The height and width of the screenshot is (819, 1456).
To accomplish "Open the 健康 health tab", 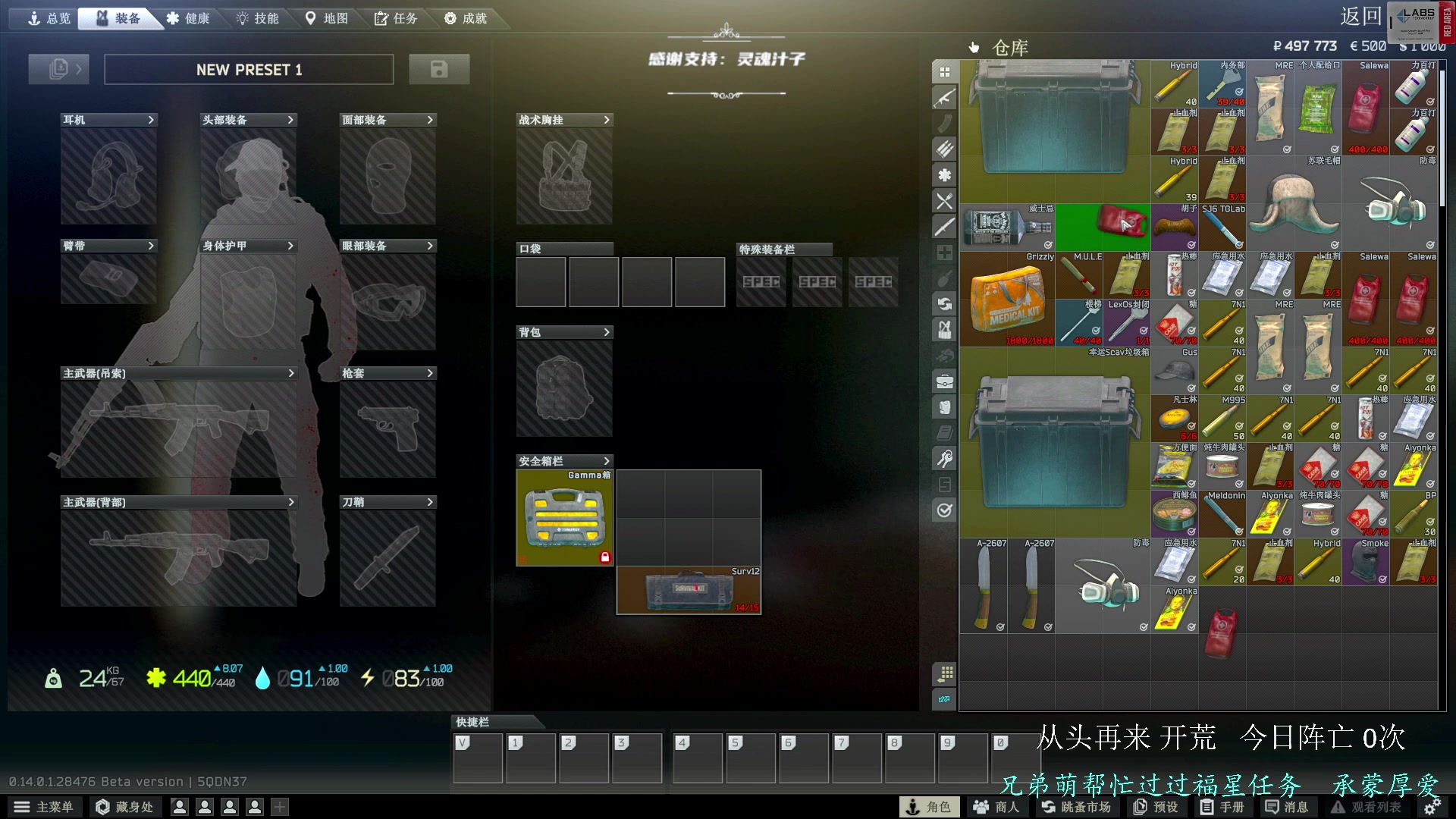I will pyautogui.click(x=188, y=18).
